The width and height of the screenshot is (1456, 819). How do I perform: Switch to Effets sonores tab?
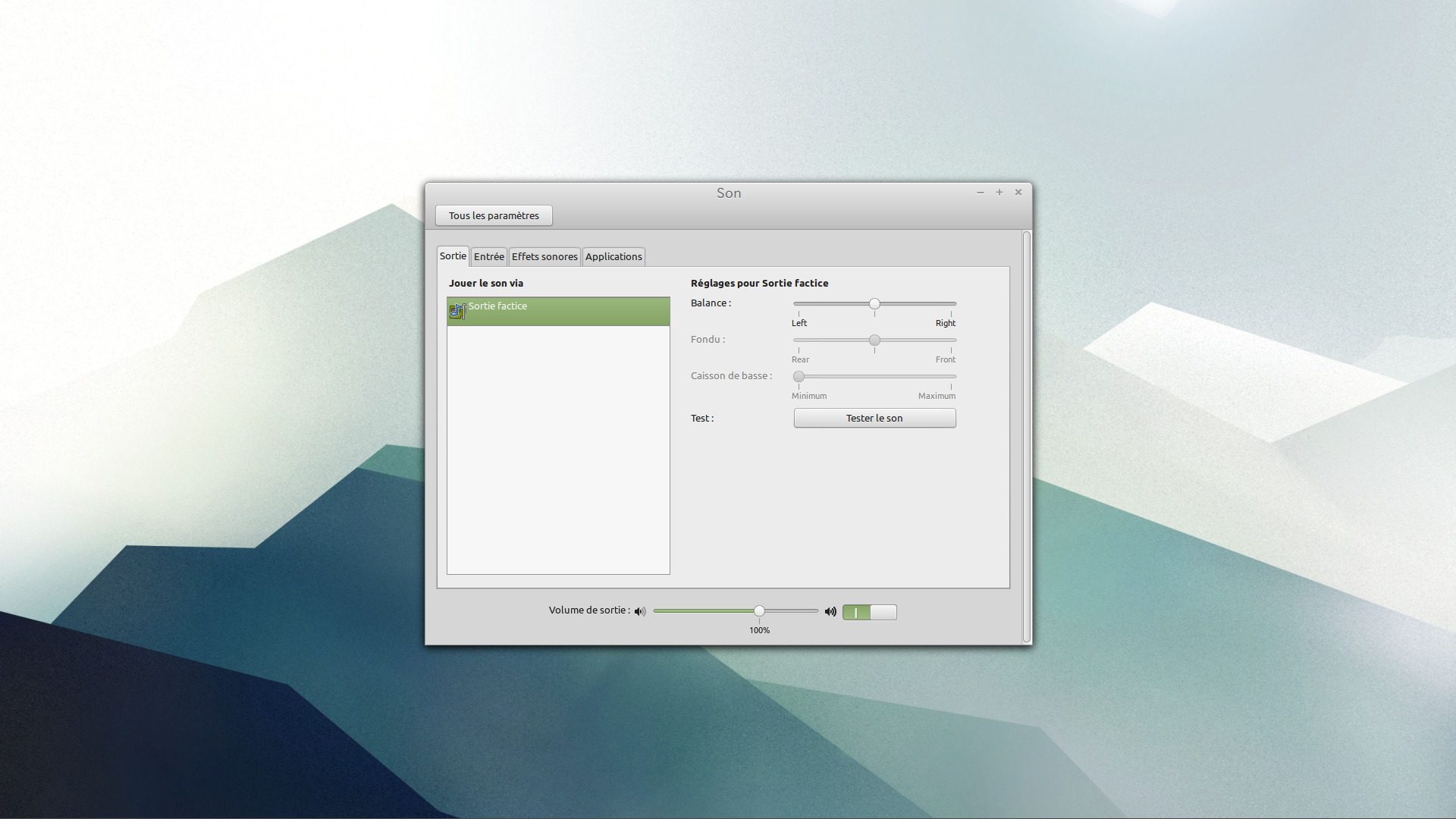click(544, 256)
